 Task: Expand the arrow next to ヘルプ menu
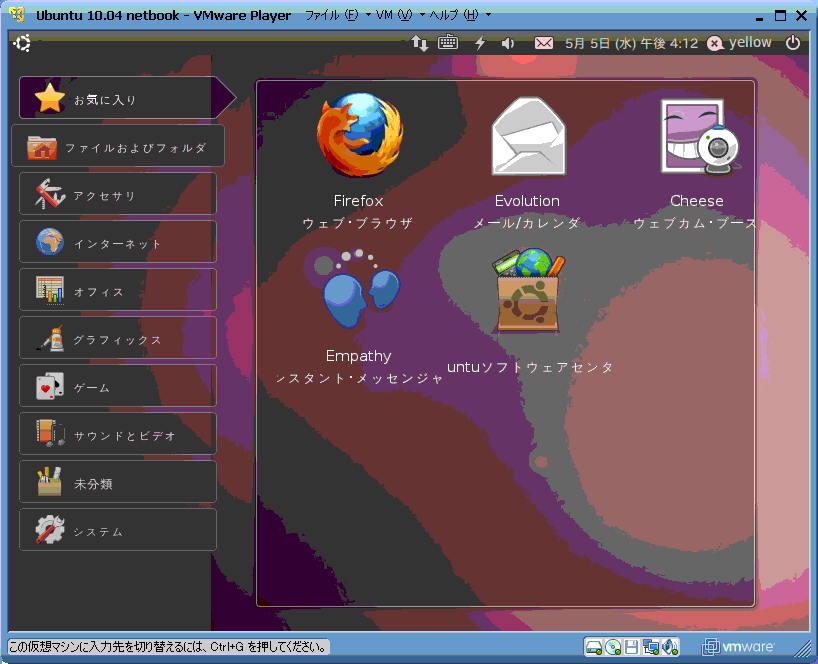[x=488, y=15]
